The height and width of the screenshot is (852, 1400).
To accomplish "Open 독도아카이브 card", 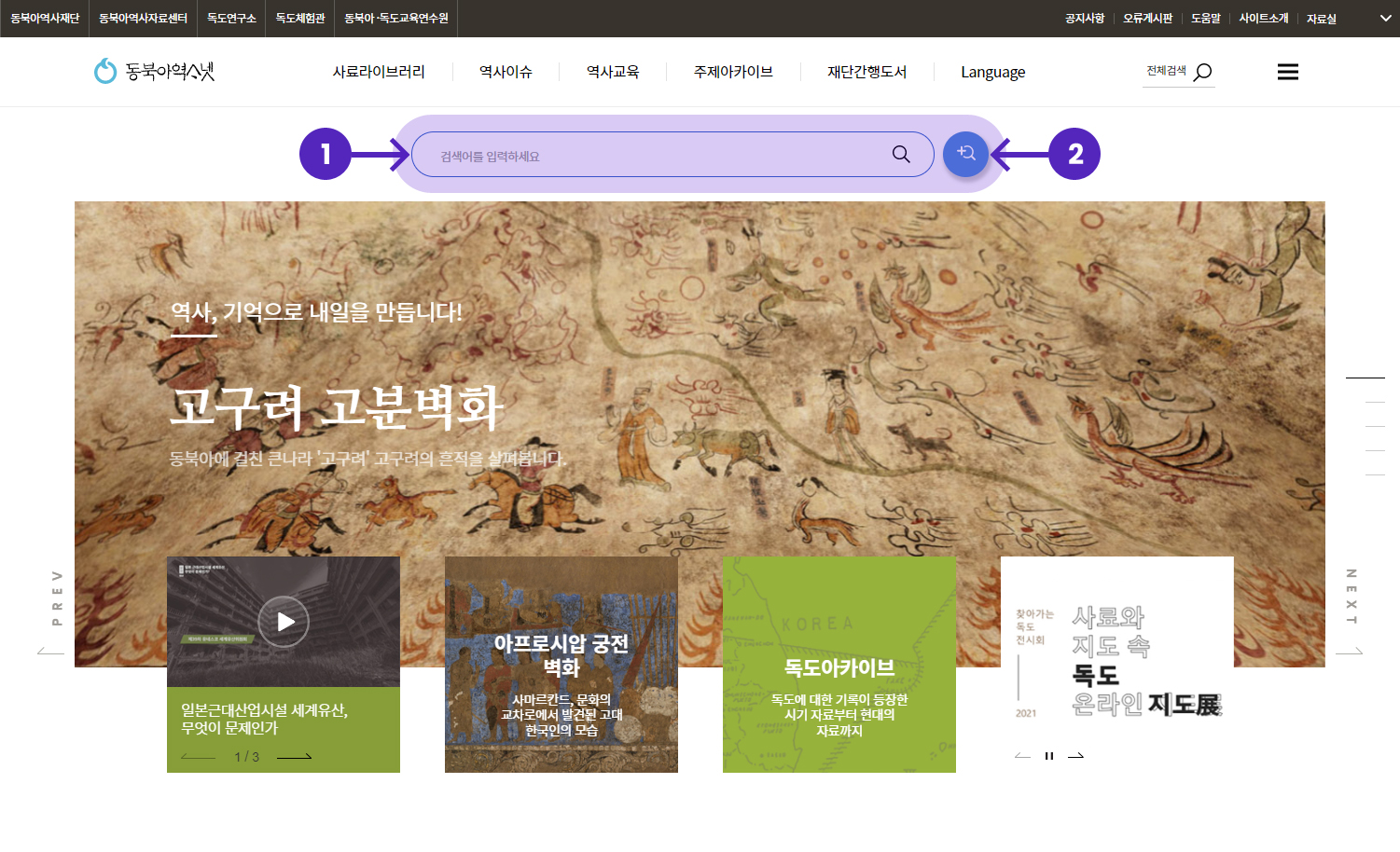I will click(839, 665).
